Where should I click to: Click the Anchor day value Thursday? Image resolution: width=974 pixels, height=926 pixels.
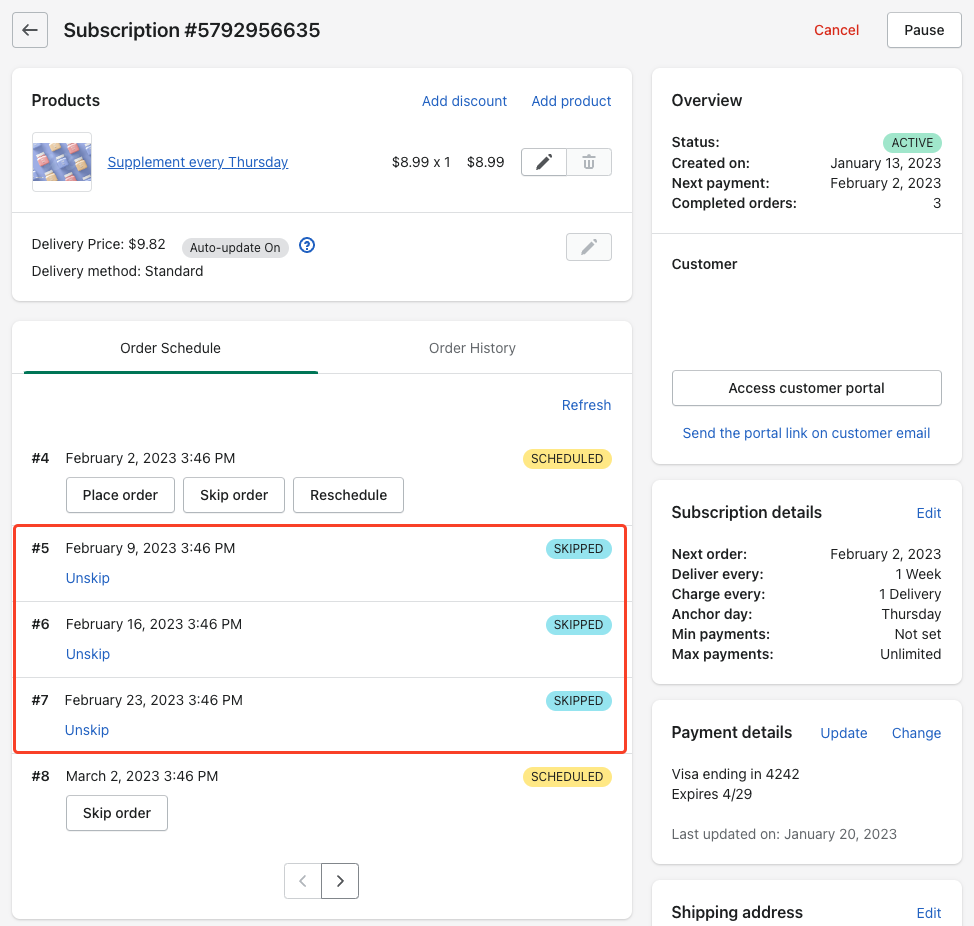911,614
